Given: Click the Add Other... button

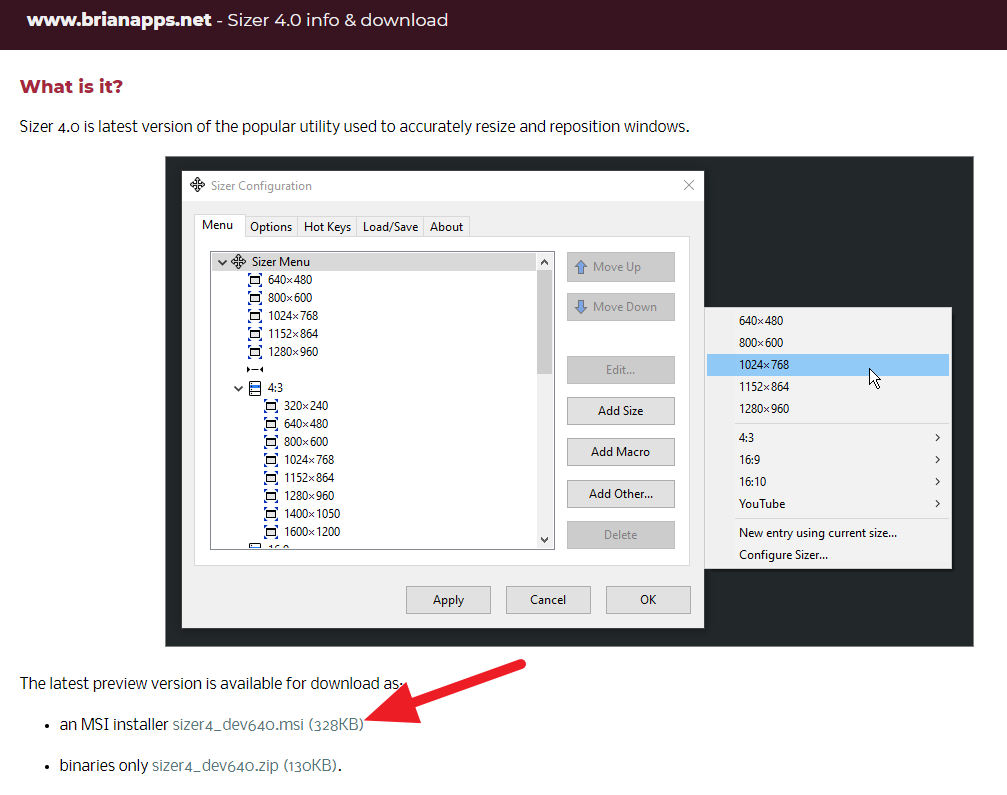Looking at the screenshot, I should (620, 494).
